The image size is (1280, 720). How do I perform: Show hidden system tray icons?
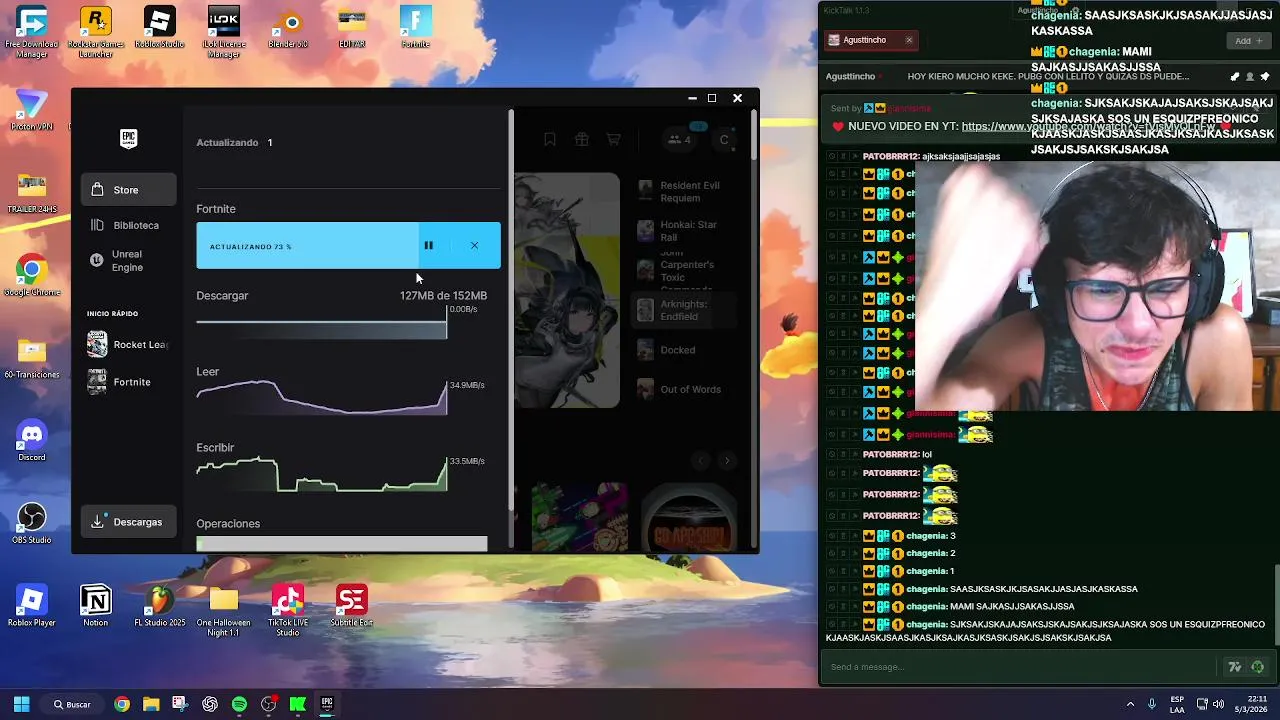1130,704
